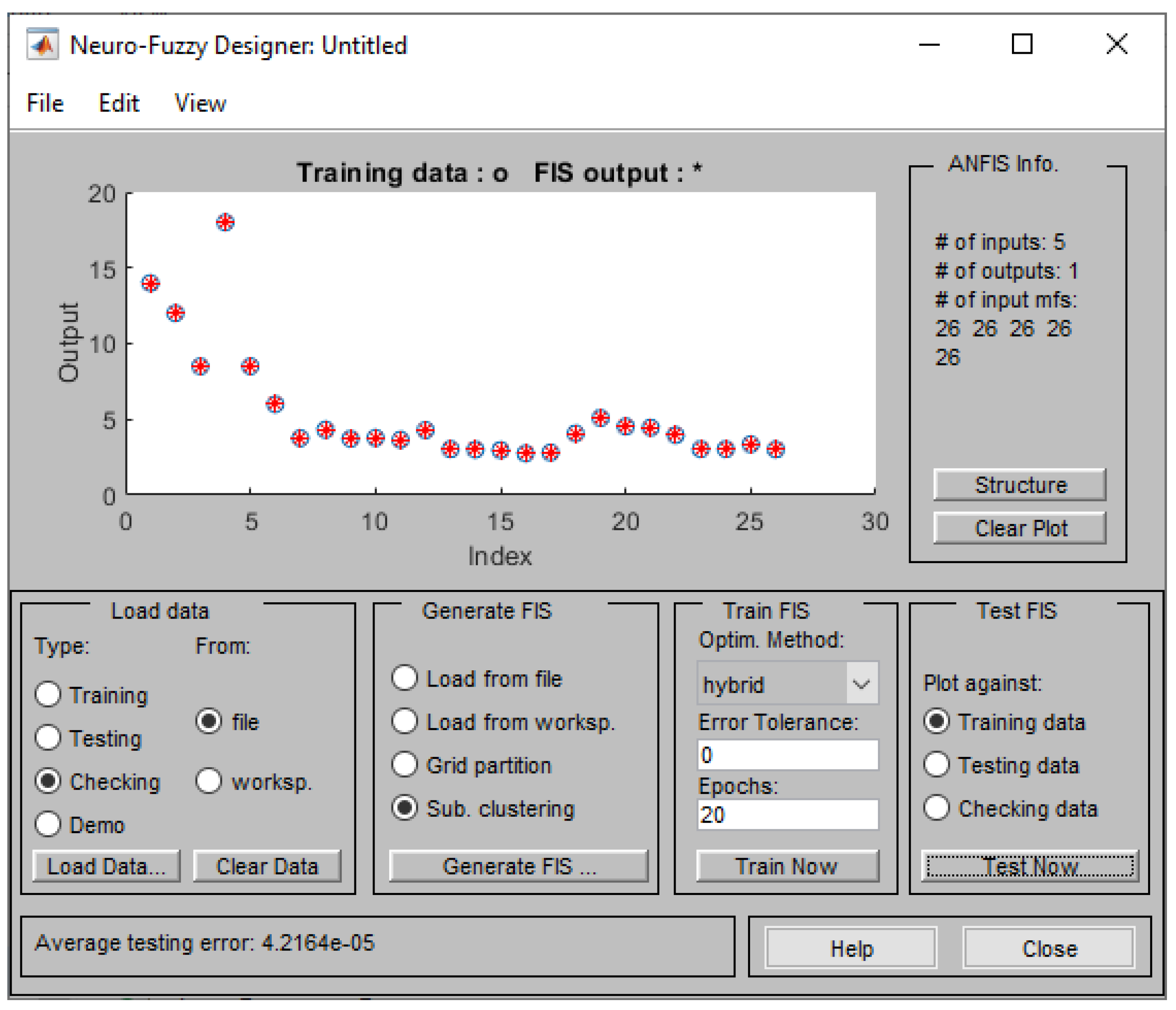Select Grid partition option
Image resolution: width=1176 pixels, height=1010 pixels.
click(405, 764)
